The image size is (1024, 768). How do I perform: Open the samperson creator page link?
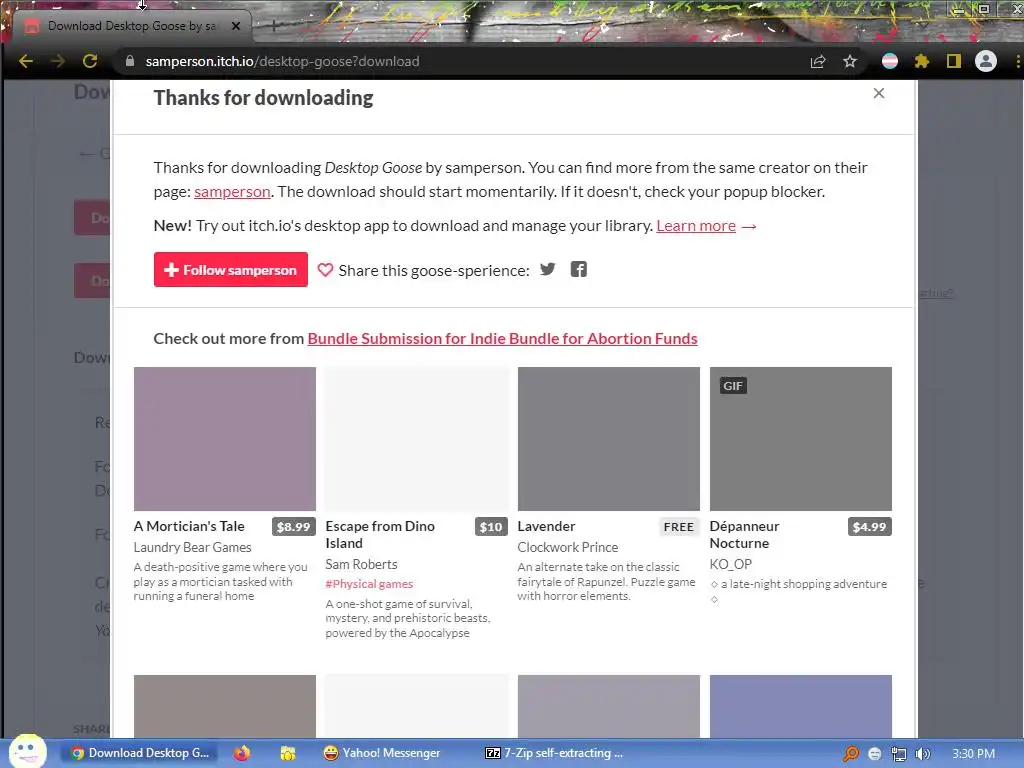click(x=232, y=192)
